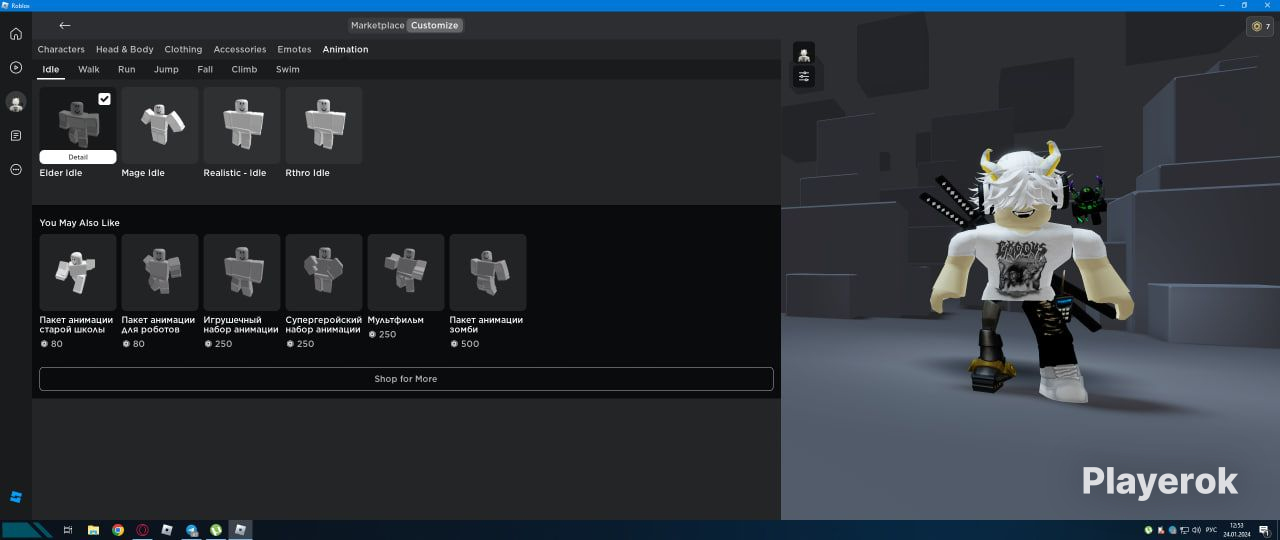Viewport: 1280px width, 540px height.
Task: Open the avatar settings sliders icon
Action: pyautogui.click(x=804, y=76)
